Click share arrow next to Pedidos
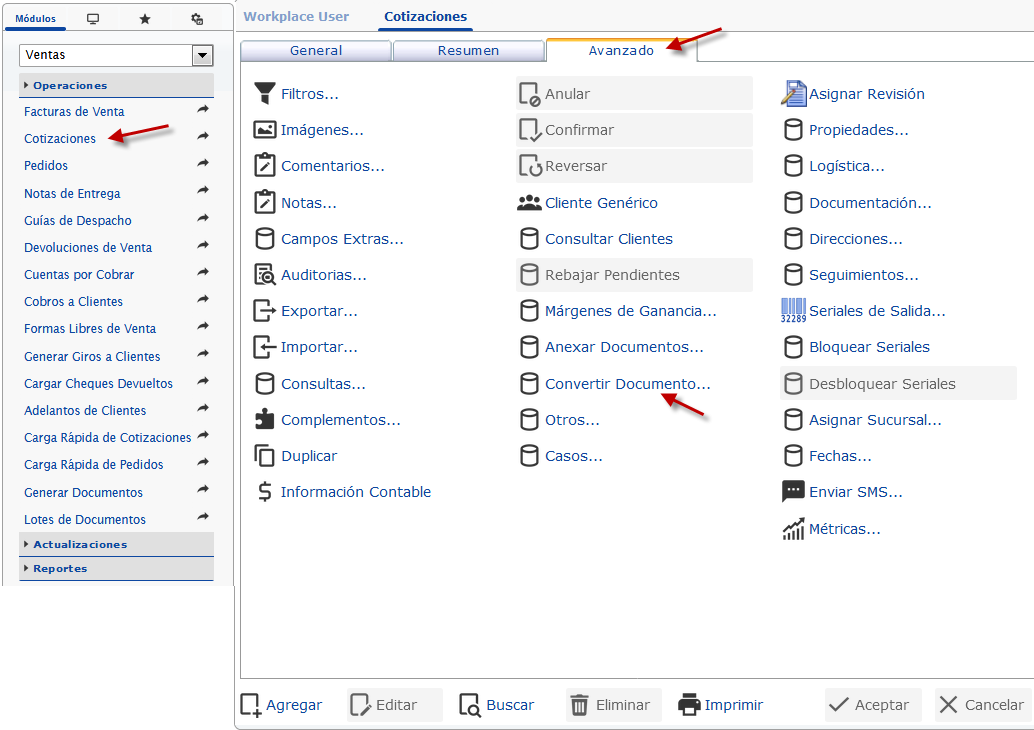 [x=203, y=164]
